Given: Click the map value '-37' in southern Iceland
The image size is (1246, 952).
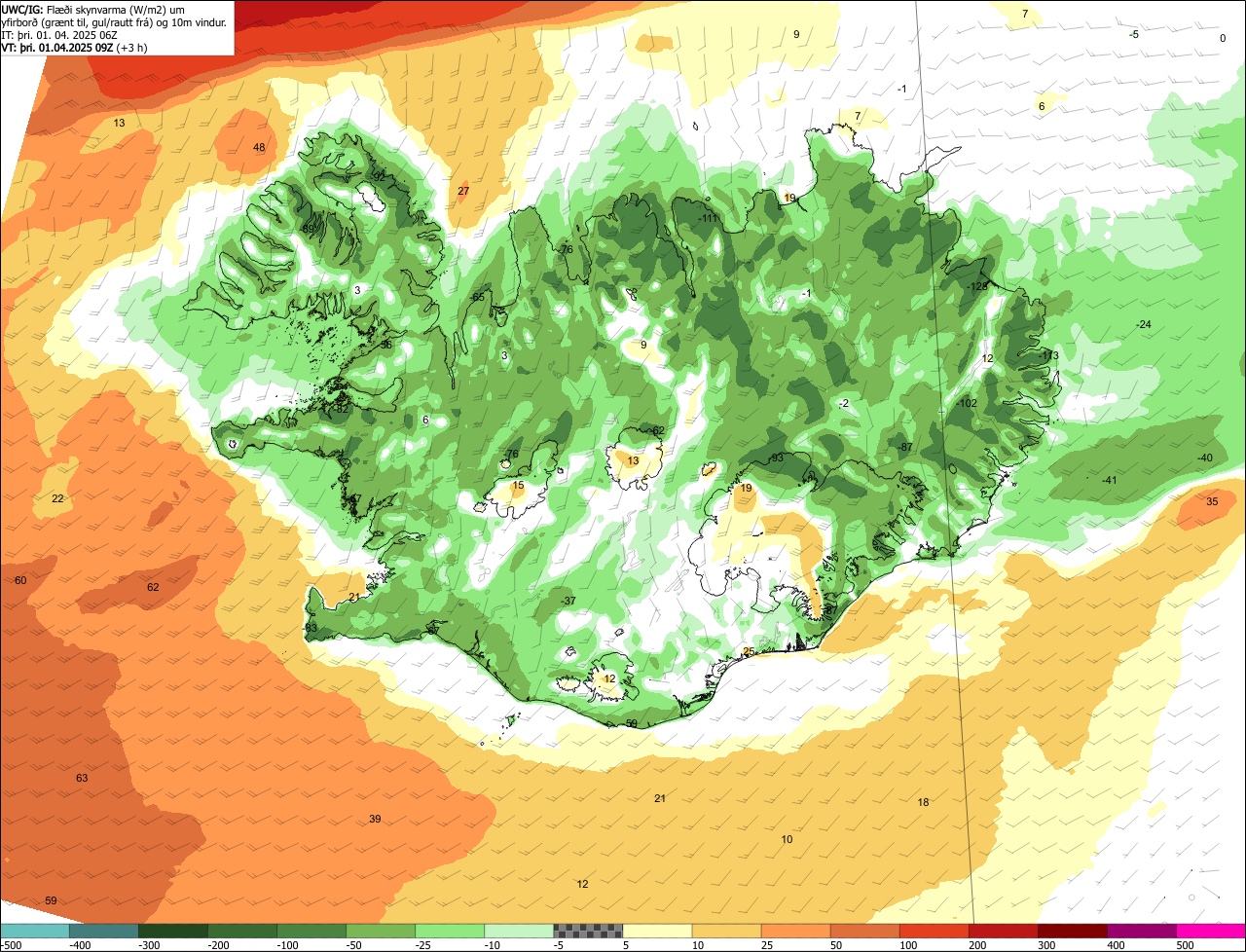Looking at the screenshot, I should click(568, 601).
